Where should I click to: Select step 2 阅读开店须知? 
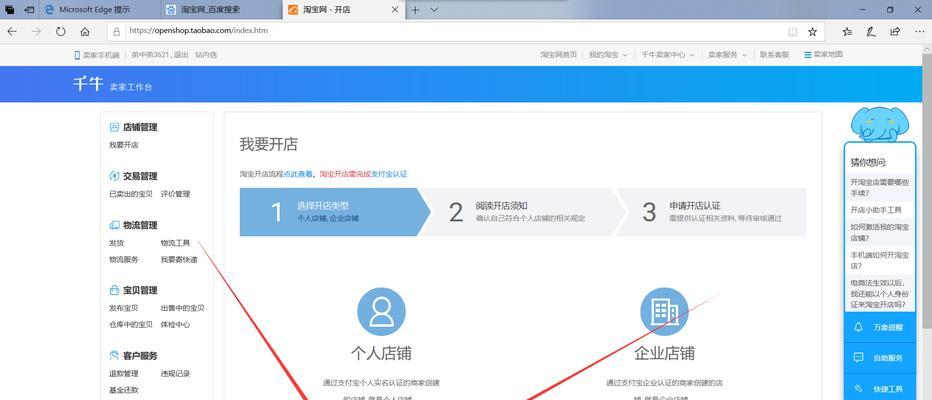click(x=523, y=212)
